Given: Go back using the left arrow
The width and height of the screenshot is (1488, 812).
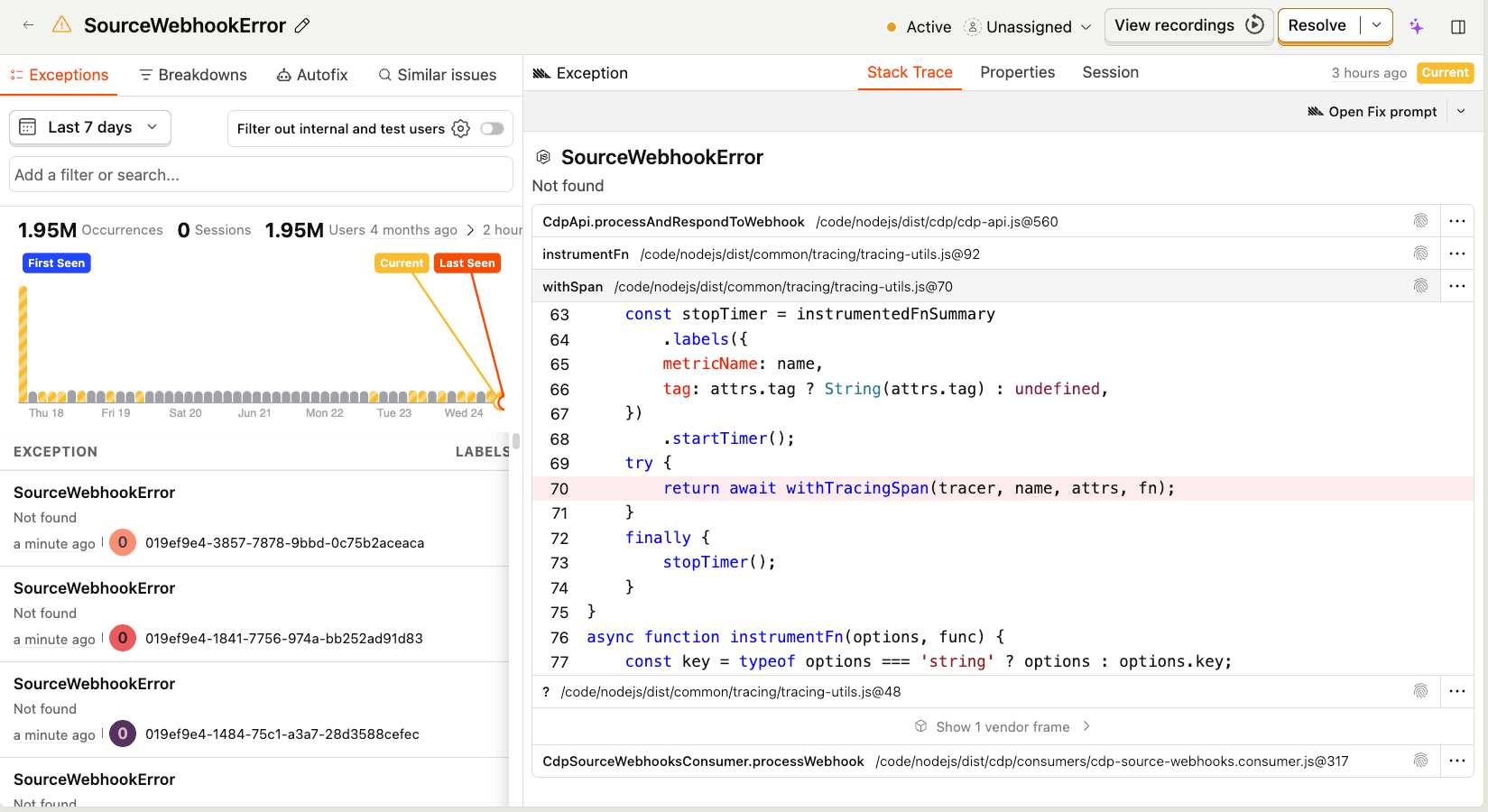Looking at the screenshot, I should pyautogui.click(x=29, y=25).
